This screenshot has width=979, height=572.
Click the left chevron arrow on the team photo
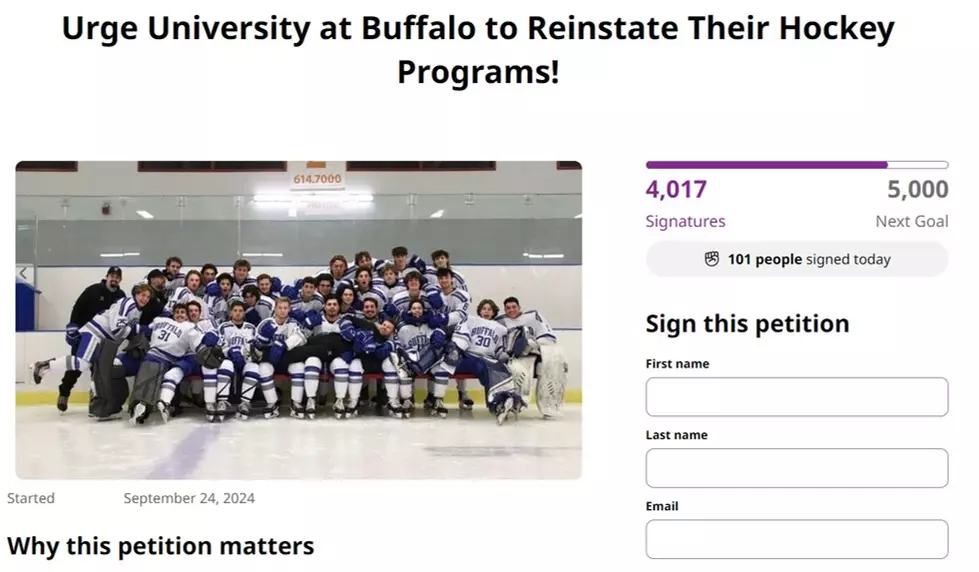23,273
